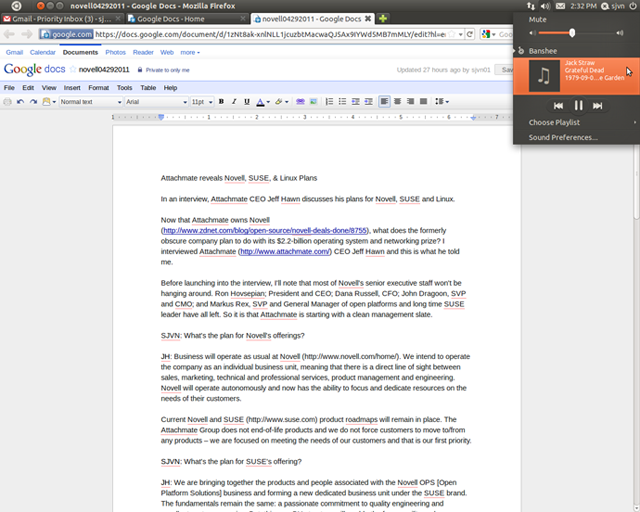Click the Reader link
The height and width of the screenshot is (512, 640).
point(143,52)
